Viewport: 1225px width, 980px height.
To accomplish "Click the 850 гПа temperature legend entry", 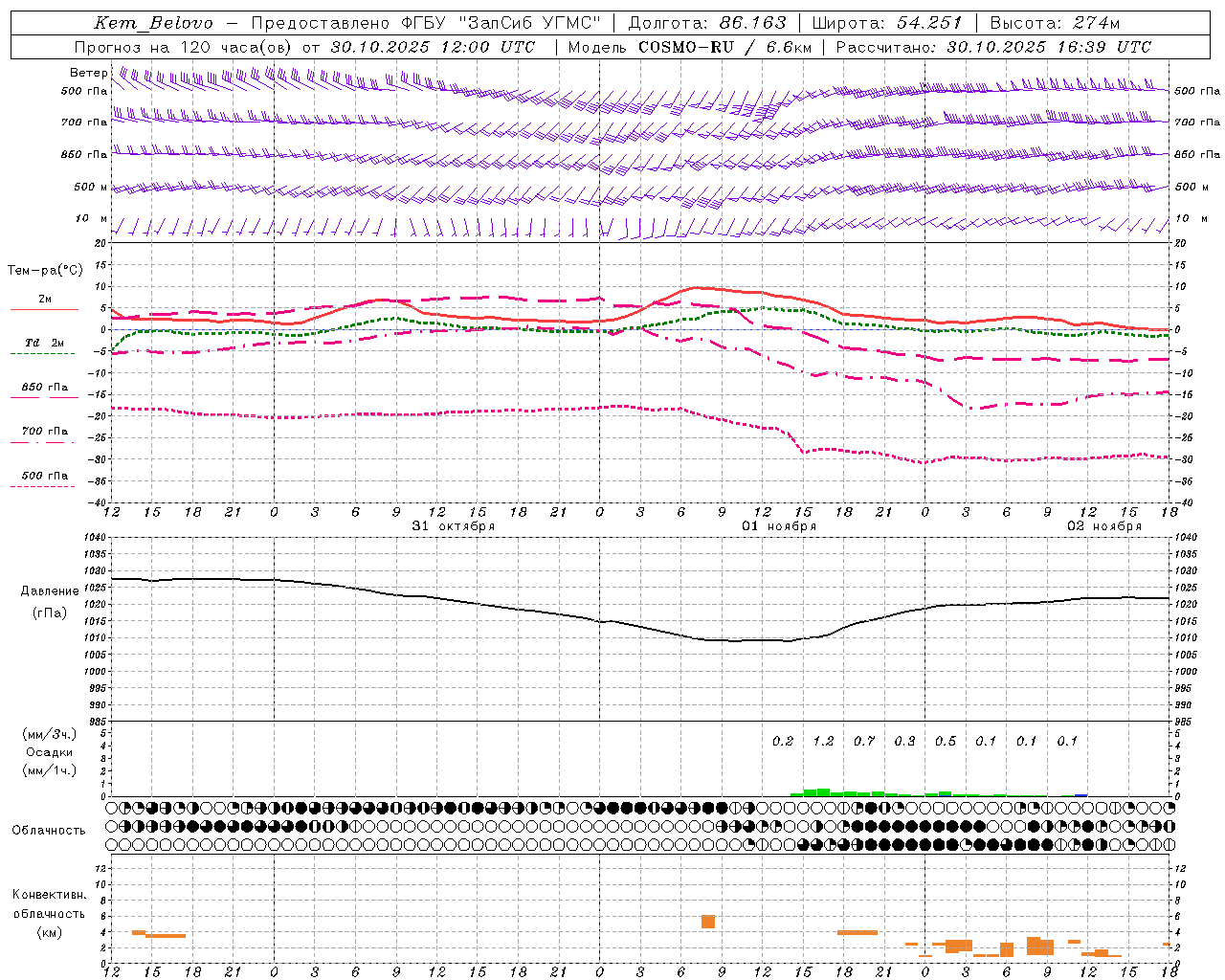I will click(x=44, y=390).
